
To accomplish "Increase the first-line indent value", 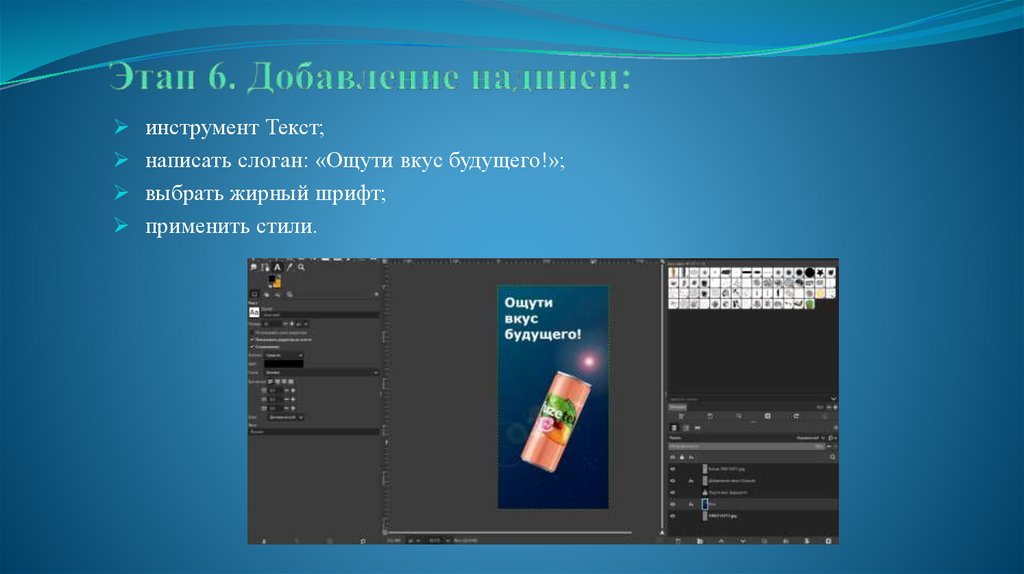I will coord(293,390).
